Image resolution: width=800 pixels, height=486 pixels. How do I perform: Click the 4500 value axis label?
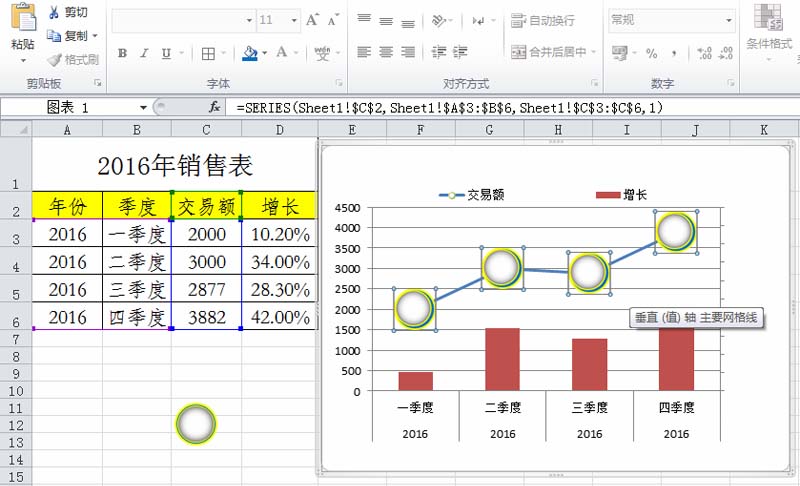coord(347,208)
